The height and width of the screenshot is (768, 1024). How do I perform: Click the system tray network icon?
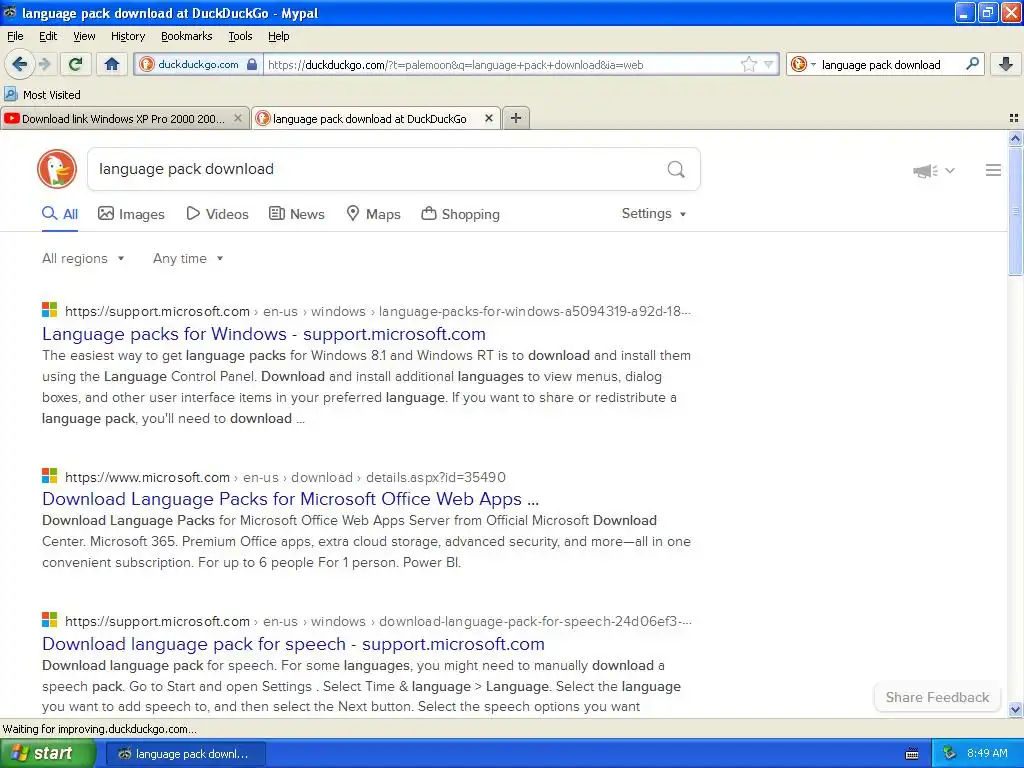tap(949, 754)
